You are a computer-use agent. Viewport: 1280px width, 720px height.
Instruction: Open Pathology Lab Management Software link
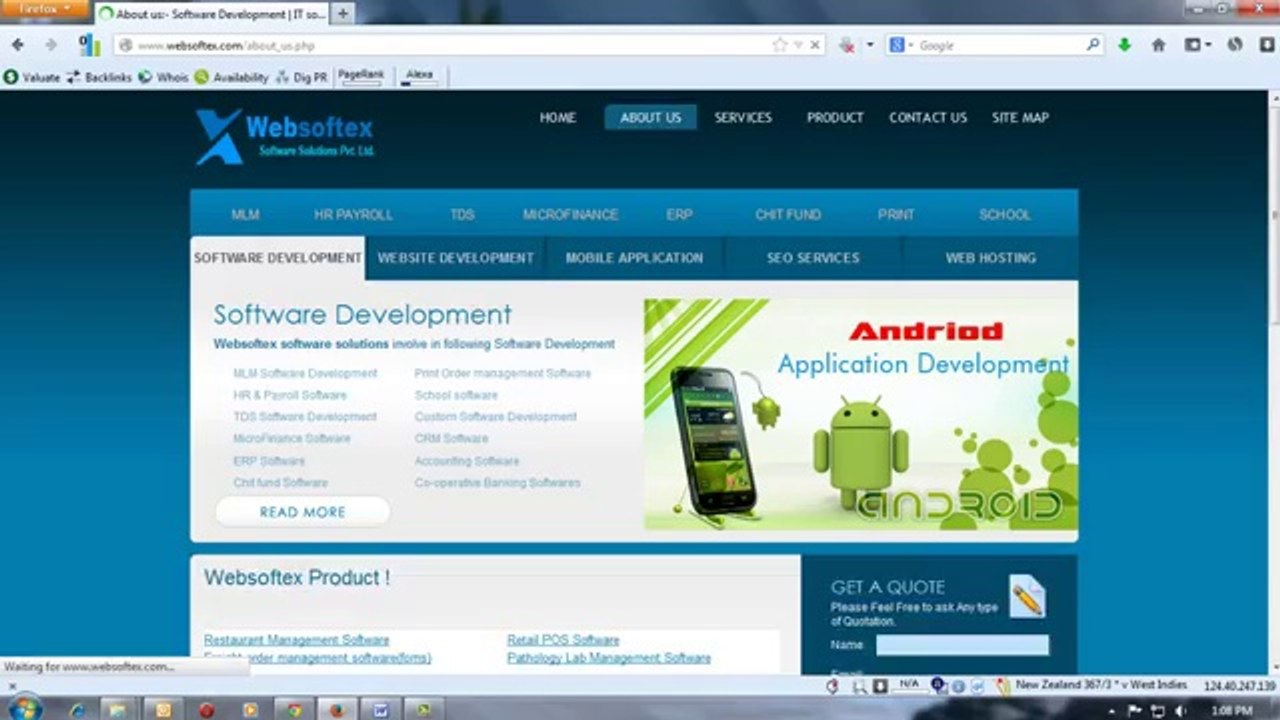point(609,658)
